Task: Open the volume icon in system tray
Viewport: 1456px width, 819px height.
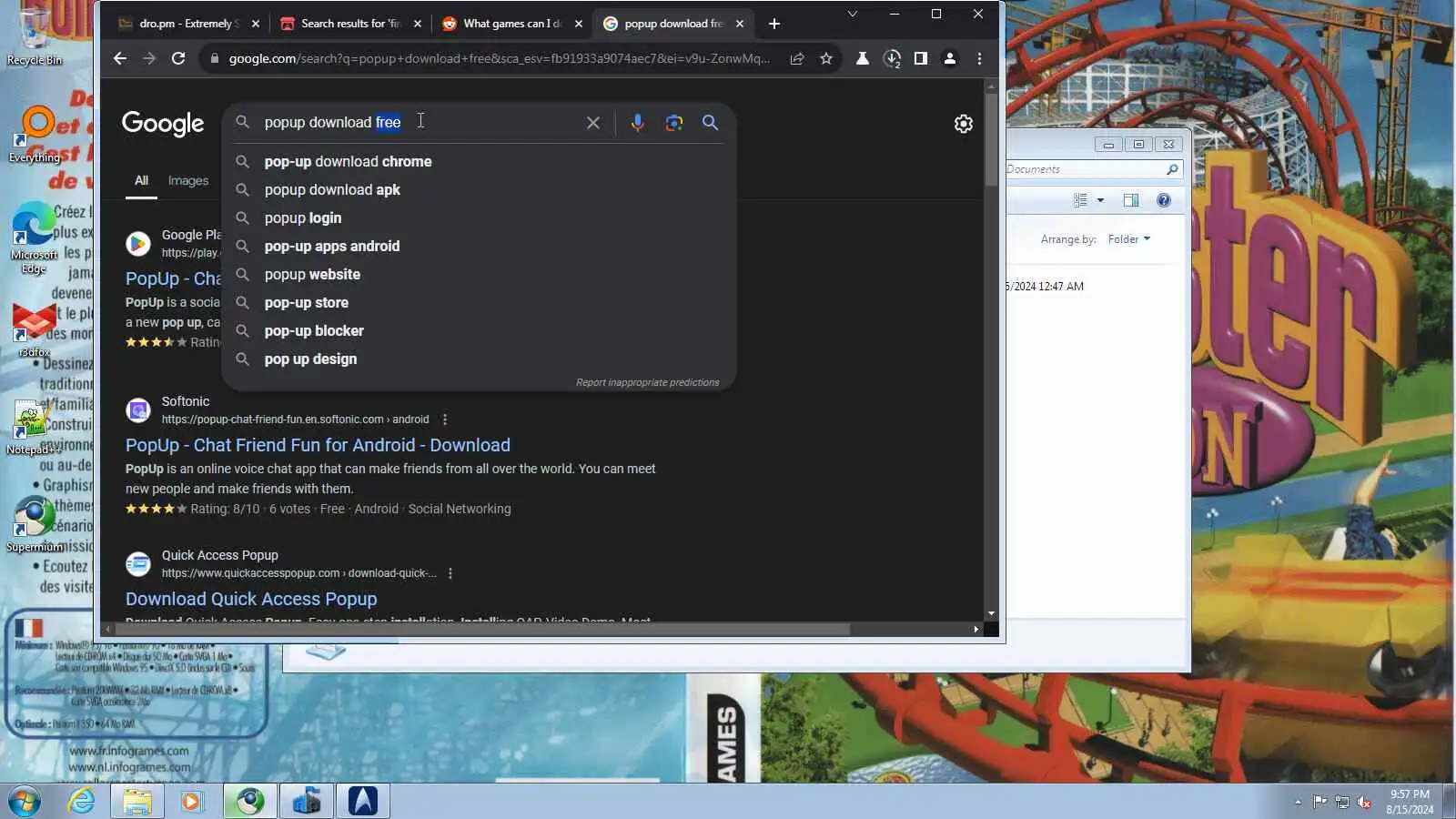Action: [1364, 802]
